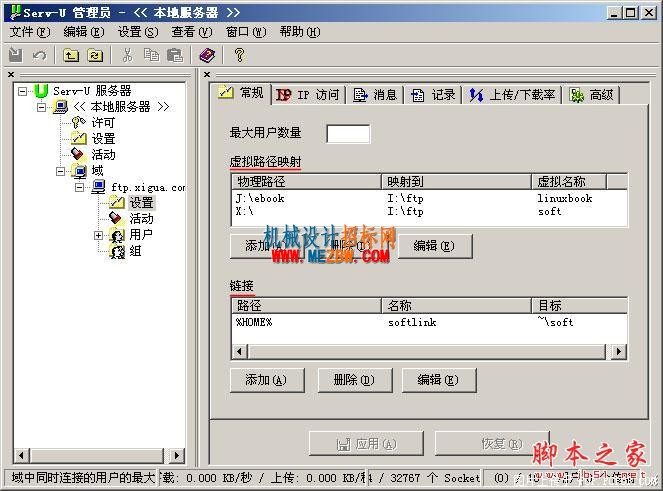
Task: Click the 映射到 column header
Action: coord(457,182)
